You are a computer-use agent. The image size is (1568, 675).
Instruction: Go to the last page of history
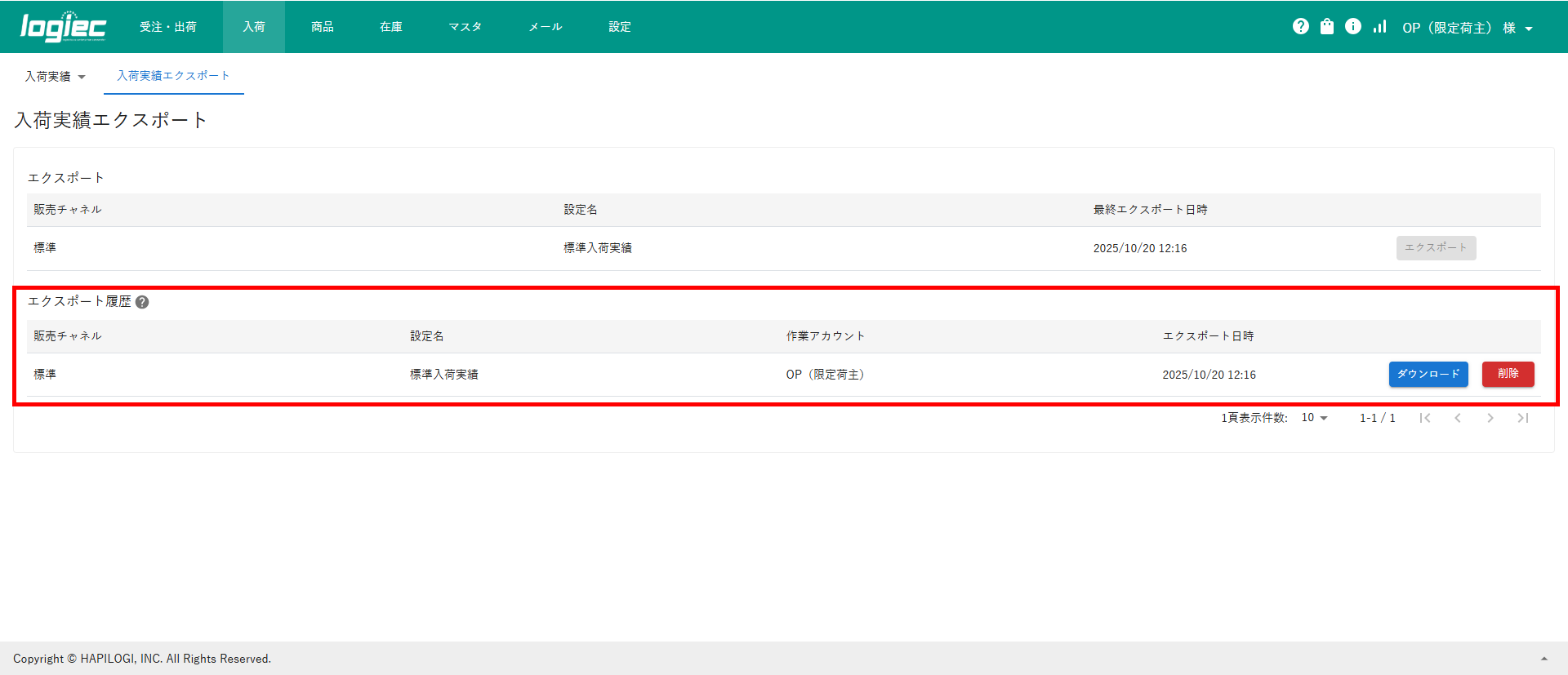click(1522, 418)
